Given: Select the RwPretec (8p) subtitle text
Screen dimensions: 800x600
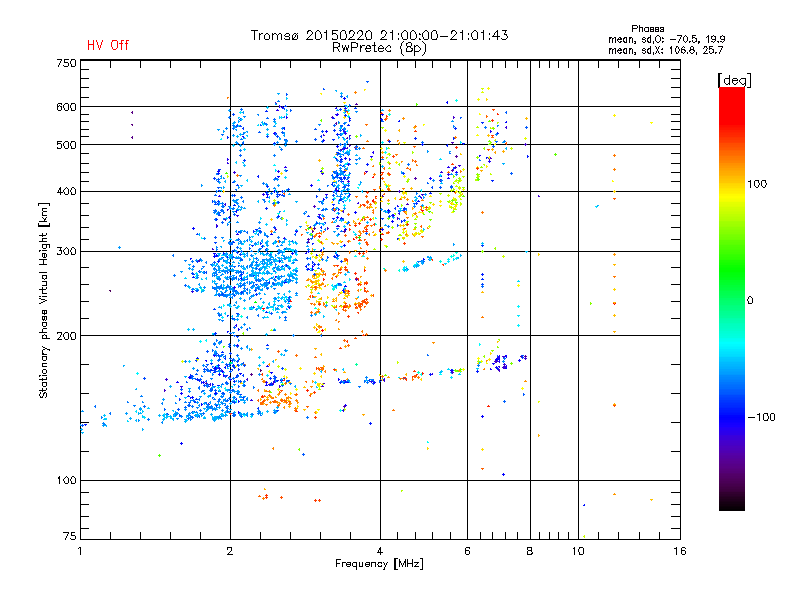Looking at the screenshot, I should pyautogui.click(x=380, y=47).
